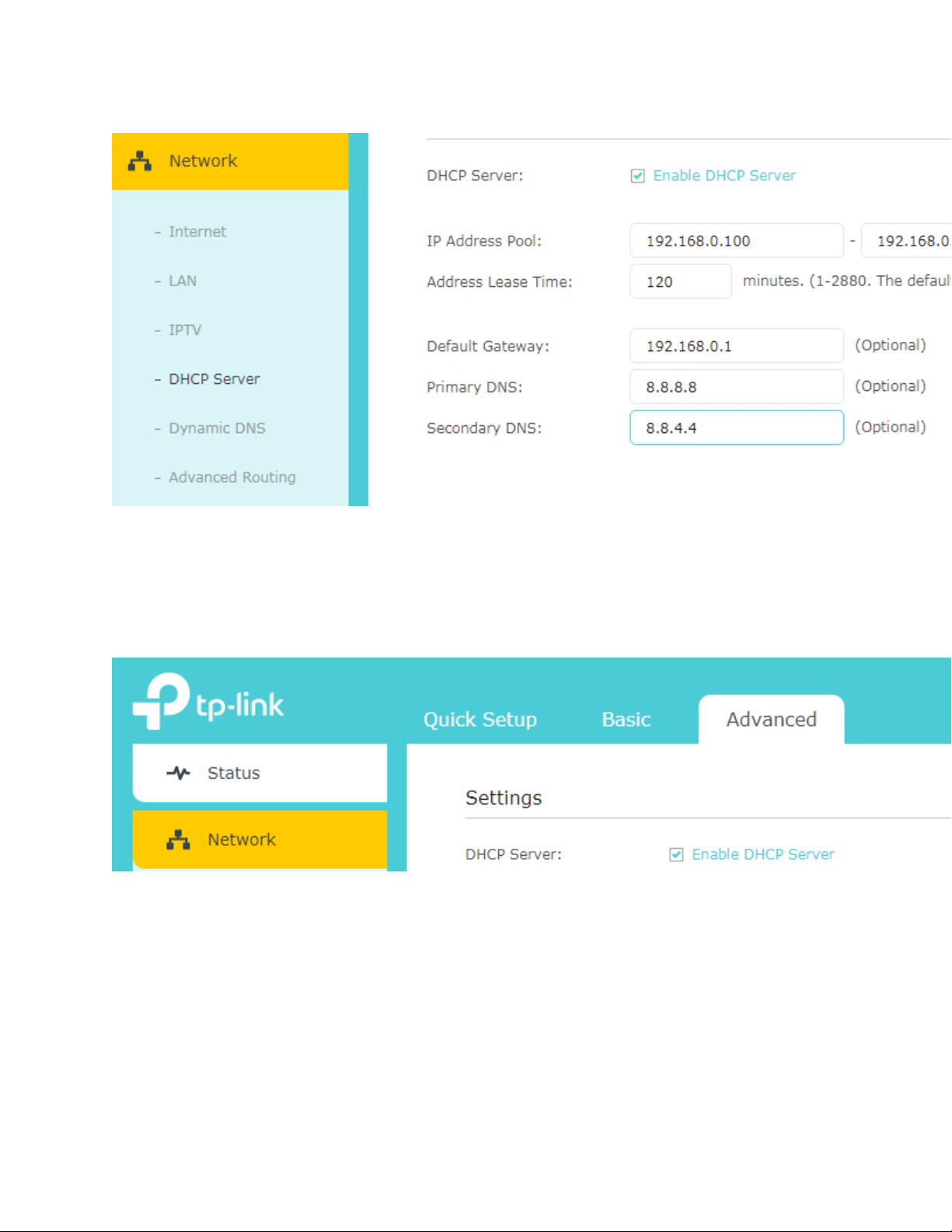Click the 'Default Gateway:' label
The width and height of the screenshot is (952, 1232).
488,347
